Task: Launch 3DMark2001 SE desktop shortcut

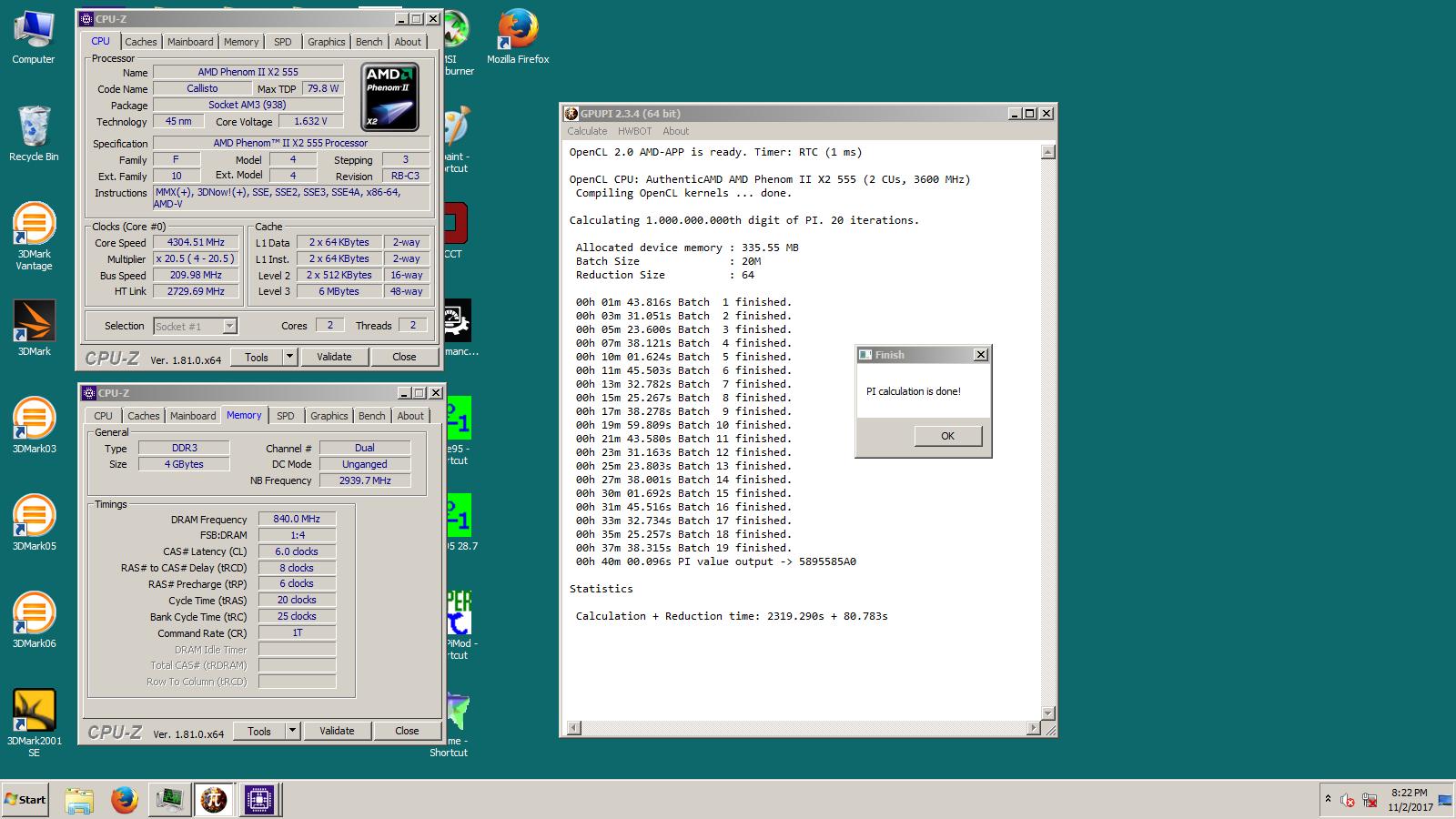Action: coord(34,723)
